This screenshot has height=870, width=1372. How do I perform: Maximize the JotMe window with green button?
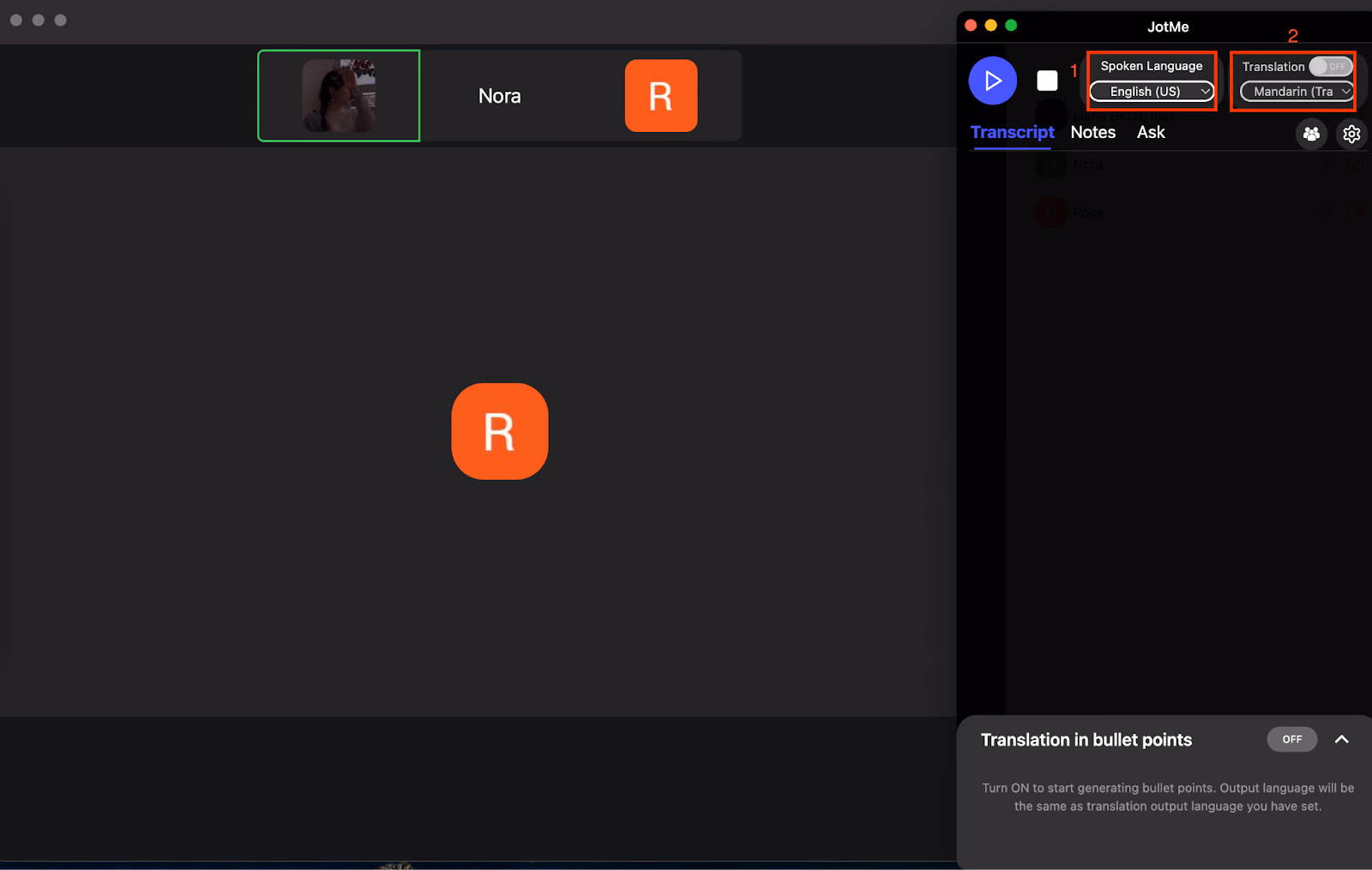1011,25
